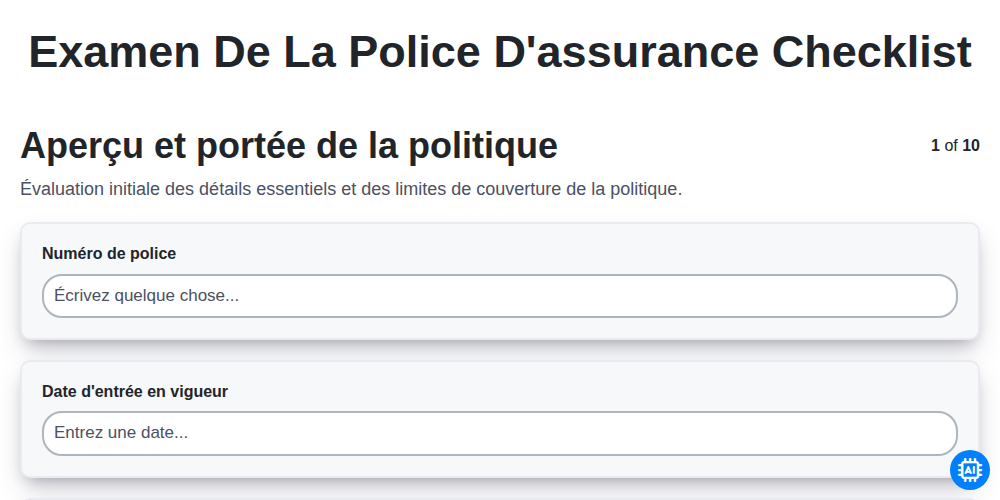Click the 'Évaluation initiale' description text
This screenshot has height=500, width=1000.
(351, 189)
